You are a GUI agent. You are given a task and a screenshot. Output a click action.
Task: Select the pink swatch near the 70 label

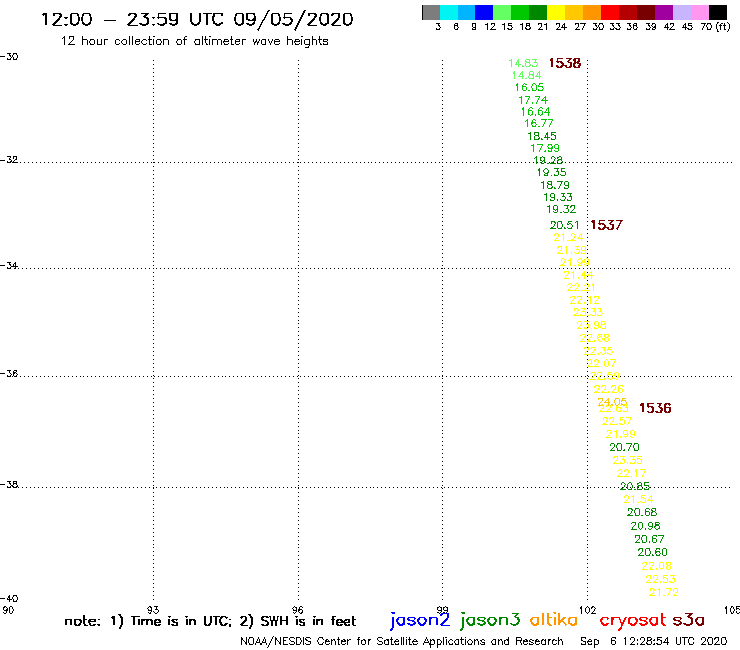pyautogui.click(x=700, y=12)
